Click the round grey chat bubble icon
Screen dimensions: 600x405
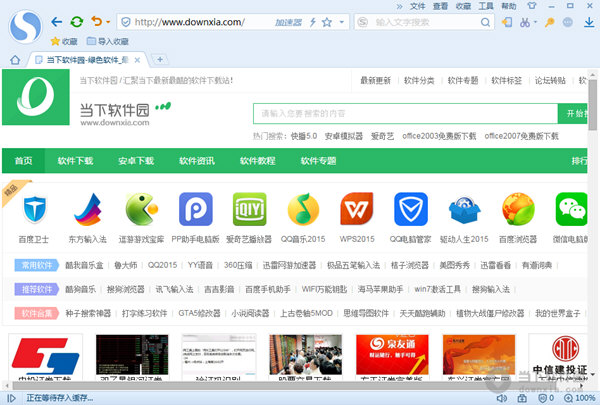(568, 22)
